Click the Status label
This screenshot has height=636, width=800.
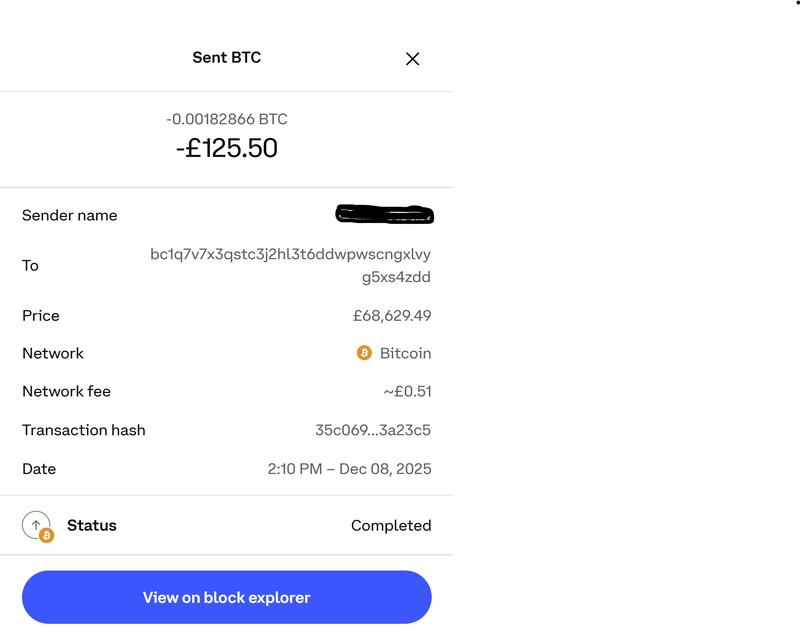(x=92, y=525)
